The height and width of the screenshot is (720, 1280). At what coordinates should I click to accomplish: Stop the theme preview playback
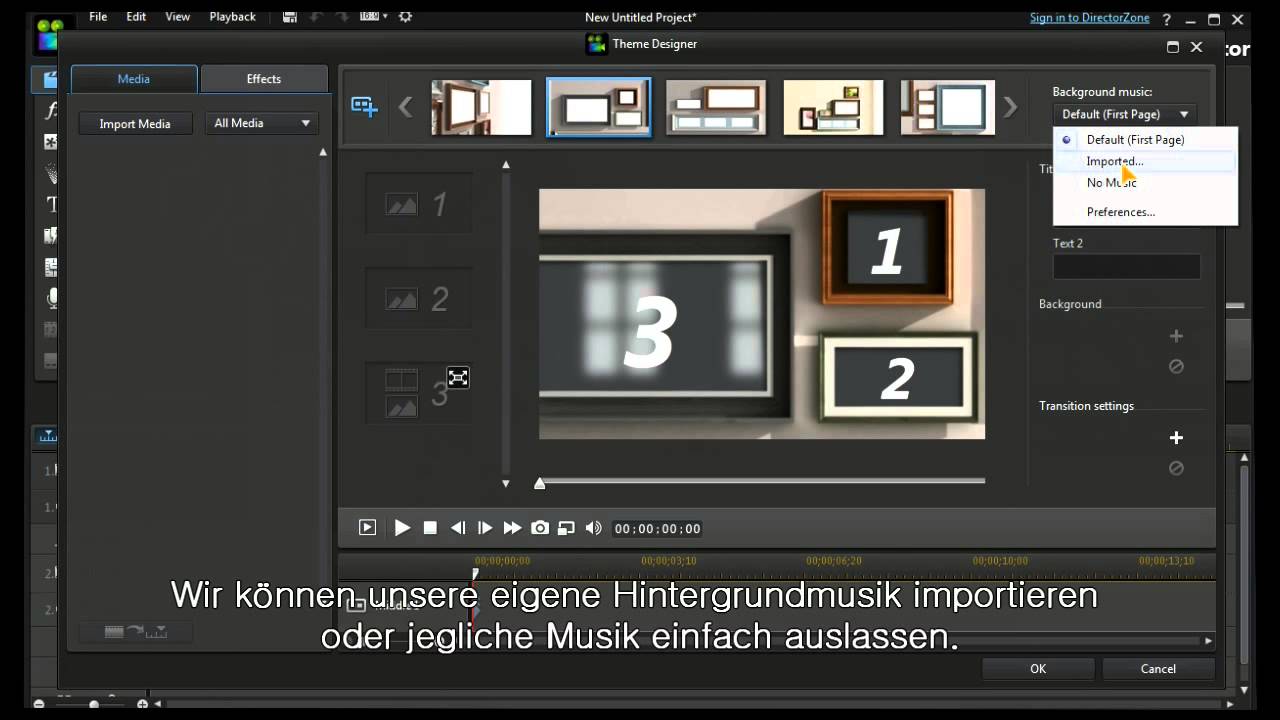[x=430, y=528]
